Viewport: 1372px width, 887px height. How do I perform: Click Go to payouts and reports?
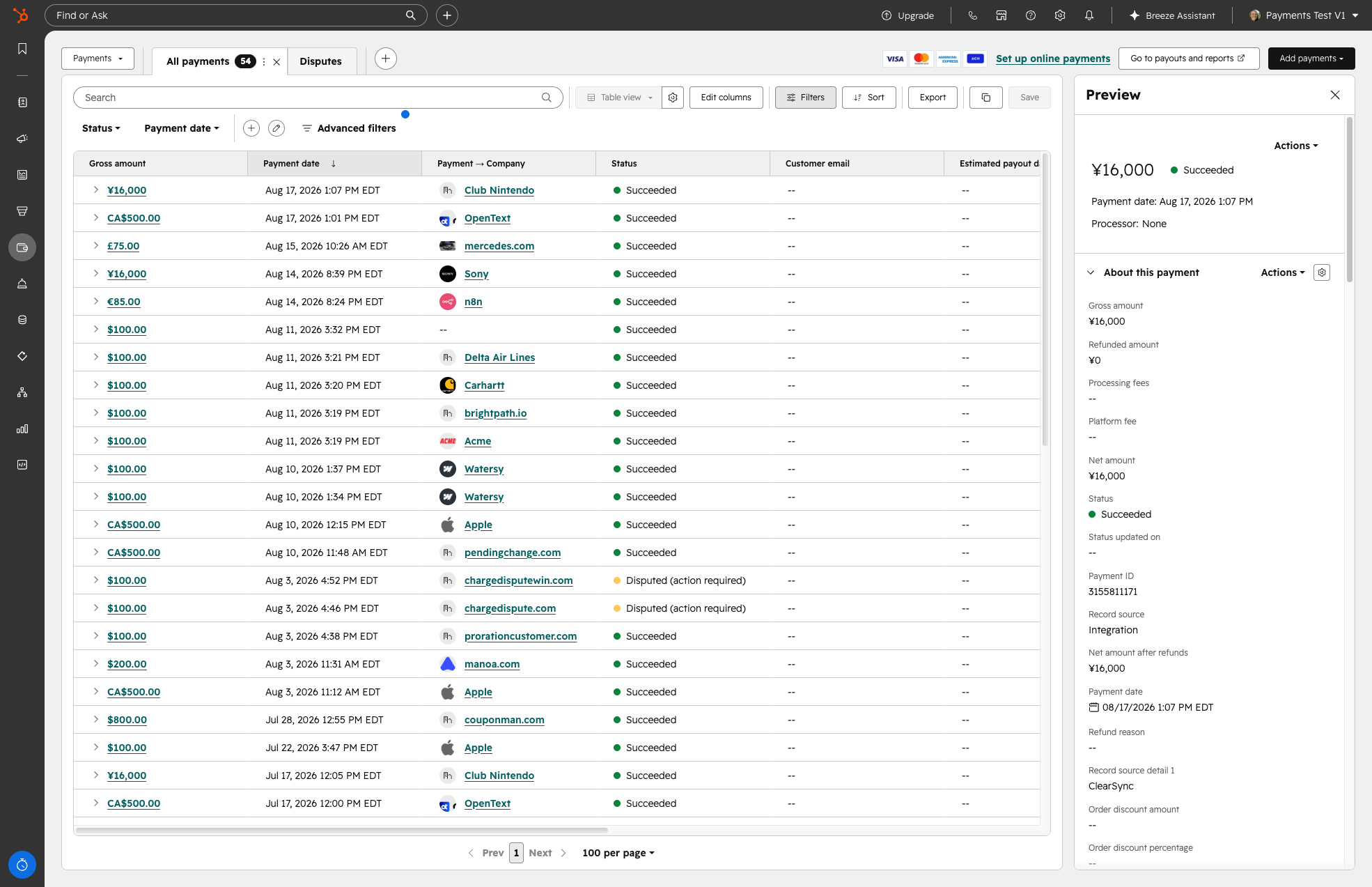pyautogui.click(x=1188, y=59)
